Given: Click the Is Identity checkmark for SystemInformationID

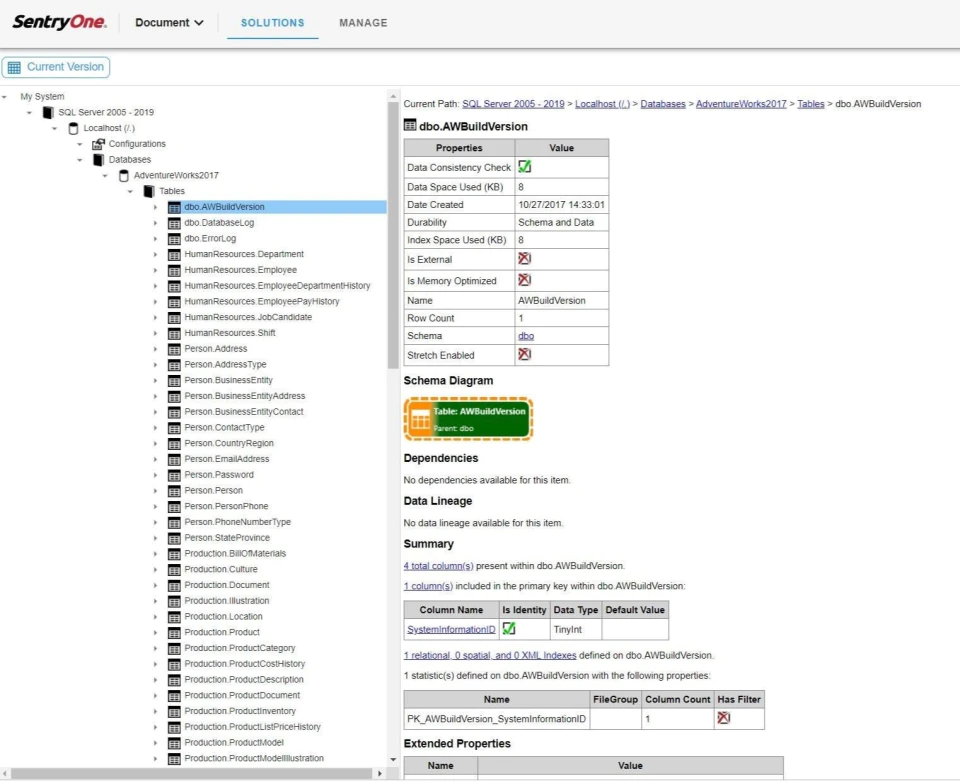Looking at the screenshot, I should click(509, 629).
